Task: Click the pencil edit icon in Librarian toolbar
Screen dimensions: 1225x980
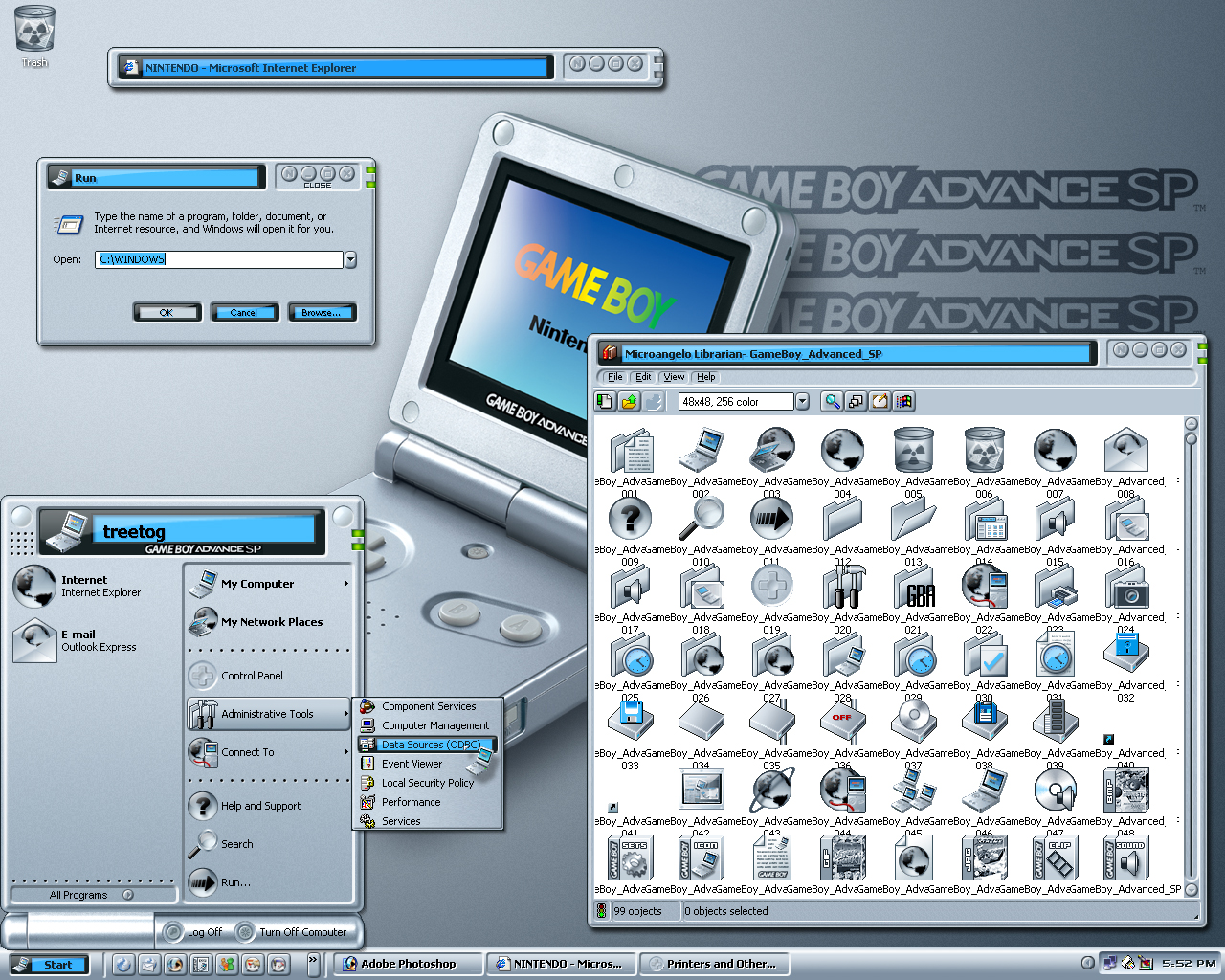Action: (880, 402)
